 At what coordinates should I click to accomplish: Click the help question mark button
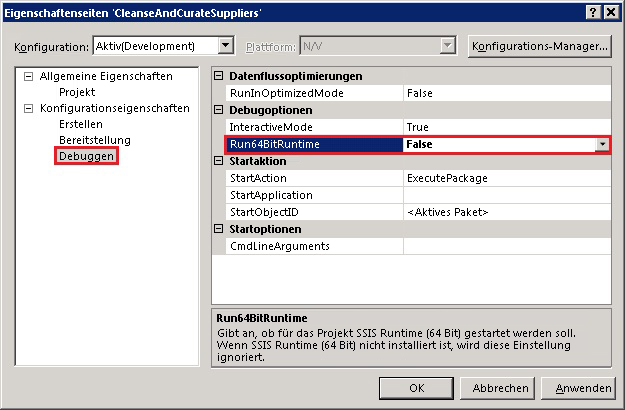point(593,12)
